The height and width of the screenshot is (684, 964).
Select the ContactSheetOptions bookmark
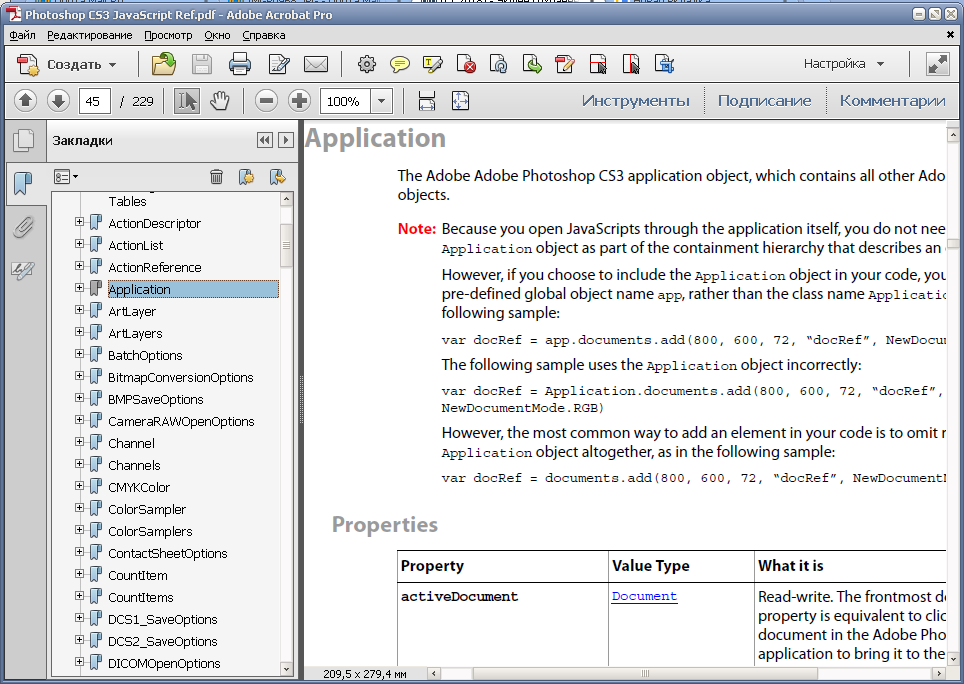tap(168, 554)
